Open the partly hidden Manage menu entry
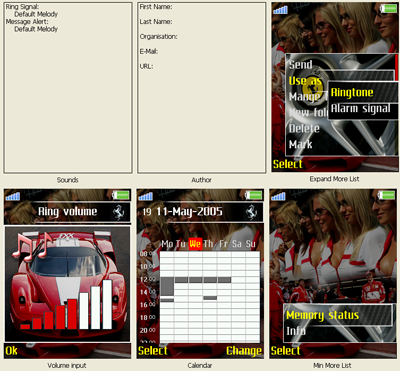The image size is (400, 371). 308,97
